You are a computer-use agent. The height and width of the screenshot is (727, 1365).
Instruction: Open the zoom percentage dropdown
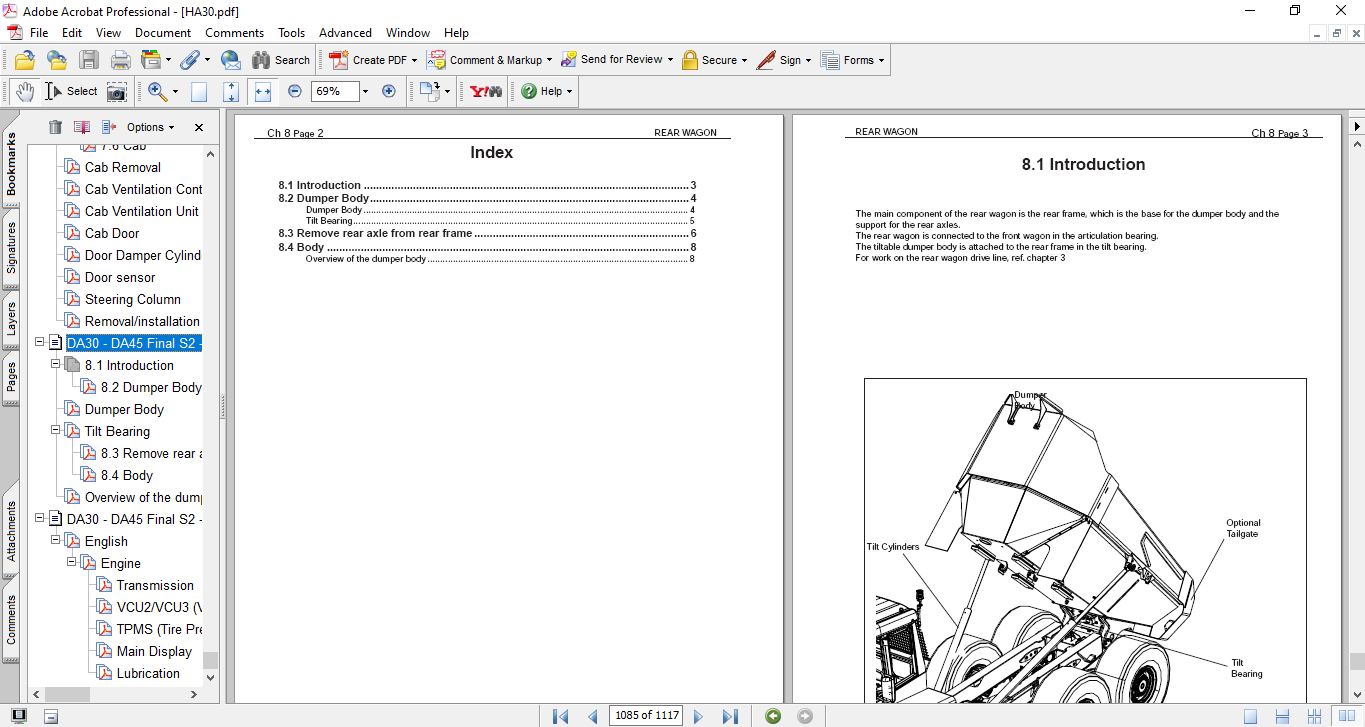click(x=365, y=91)
